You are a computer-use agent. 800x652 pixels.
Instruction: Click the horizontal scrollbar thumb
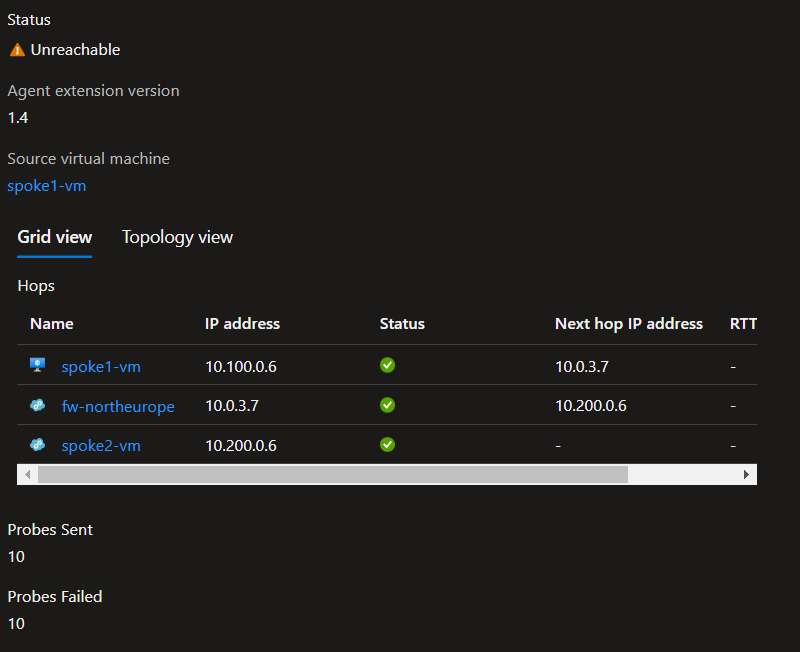(332, 474)
